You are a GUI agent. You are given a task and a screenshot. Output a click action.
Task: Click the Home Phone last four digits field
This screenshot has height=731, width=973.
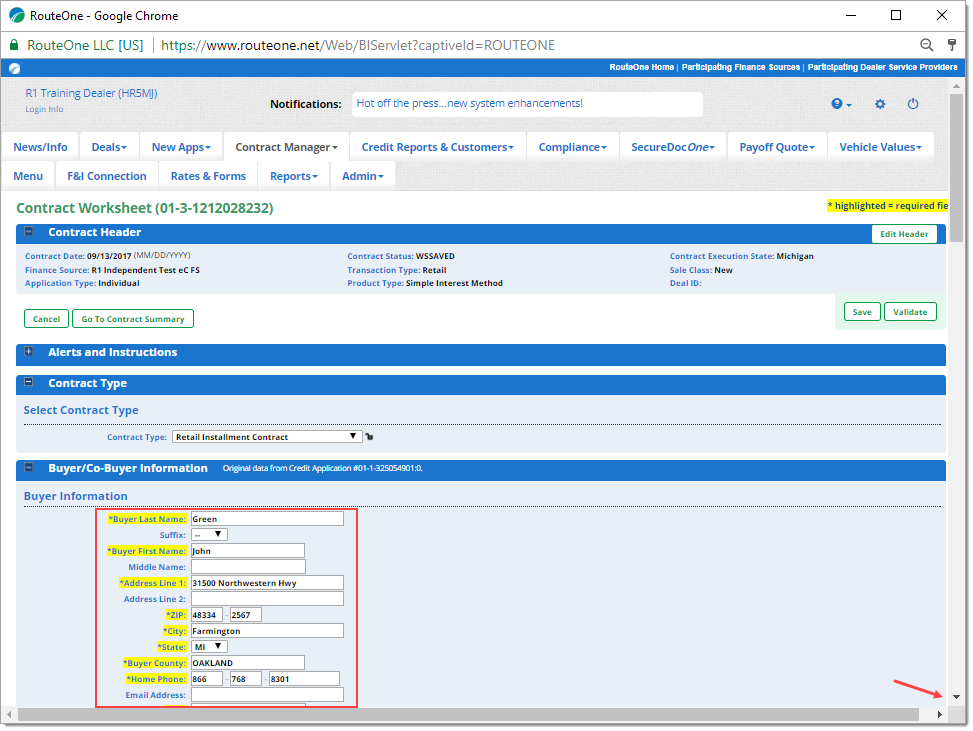[x=304, y=679]
